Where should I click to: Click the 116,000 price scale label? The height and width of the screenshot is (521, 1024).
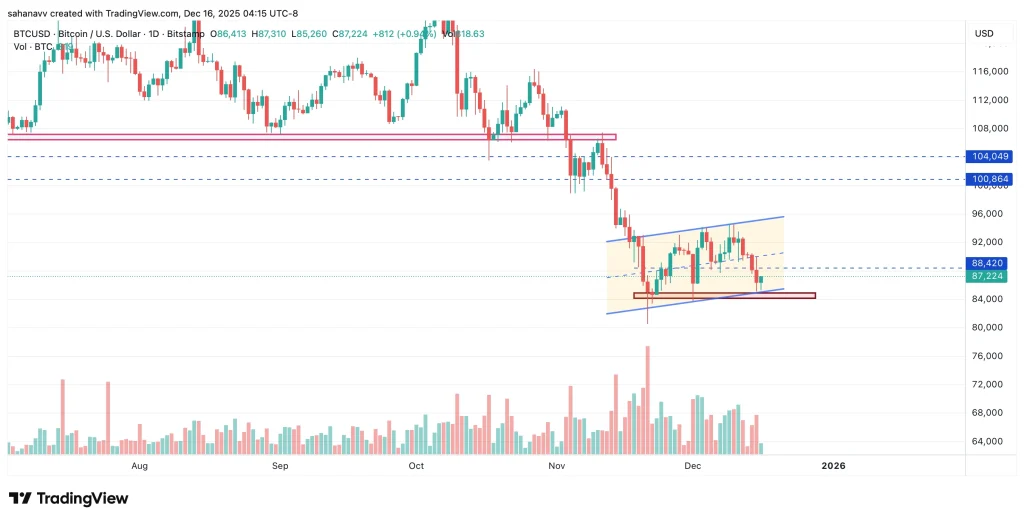[x=990, y=72]
